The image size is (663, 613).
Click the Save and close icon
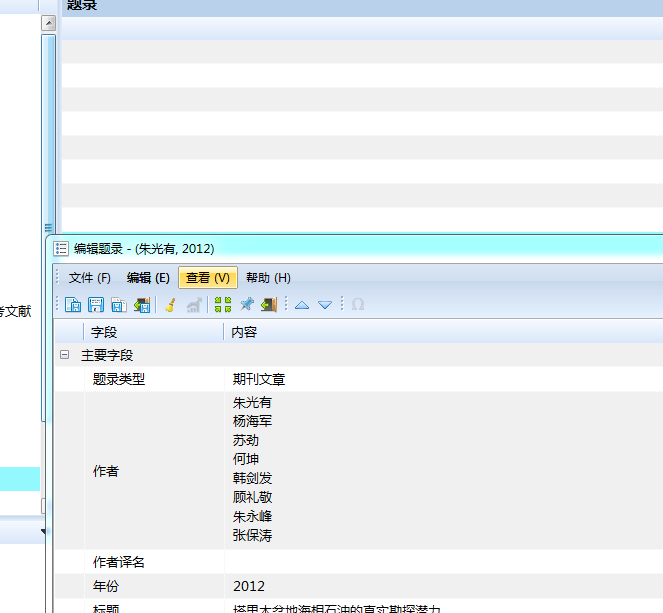[142, 304]
